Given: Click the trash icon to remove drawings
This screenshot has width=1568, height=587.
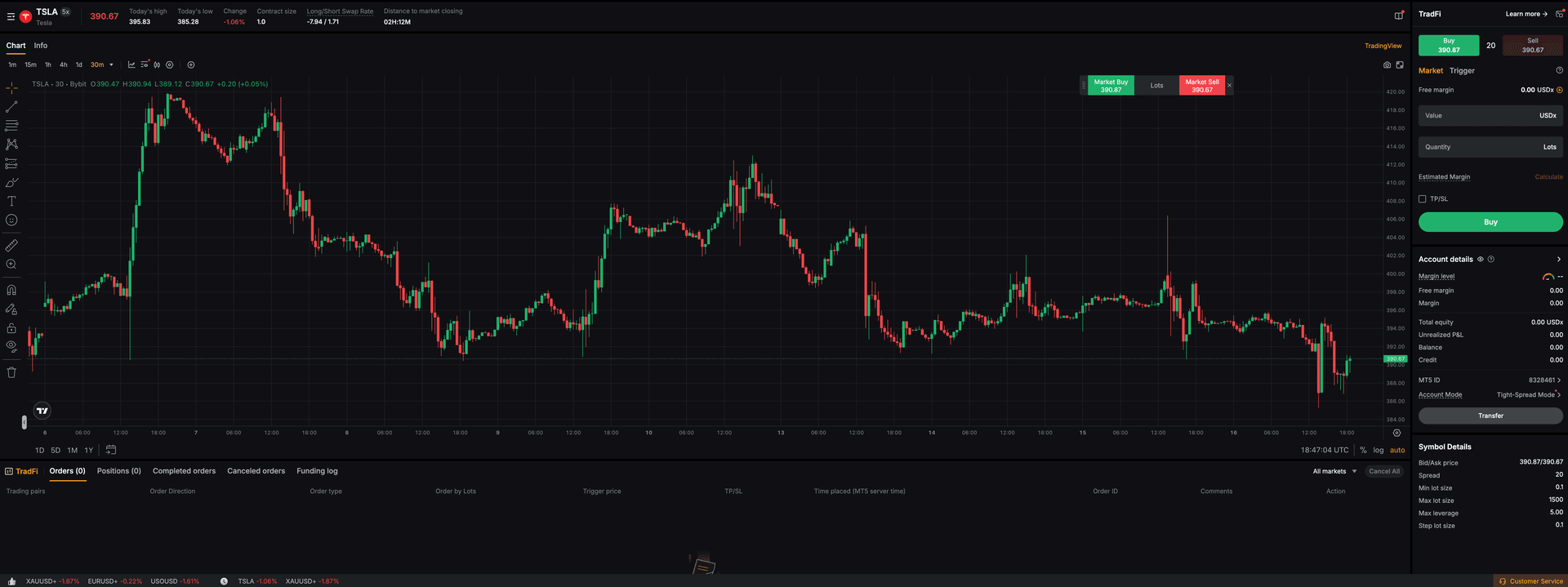Looking at the screenshot, I should 11,372.
